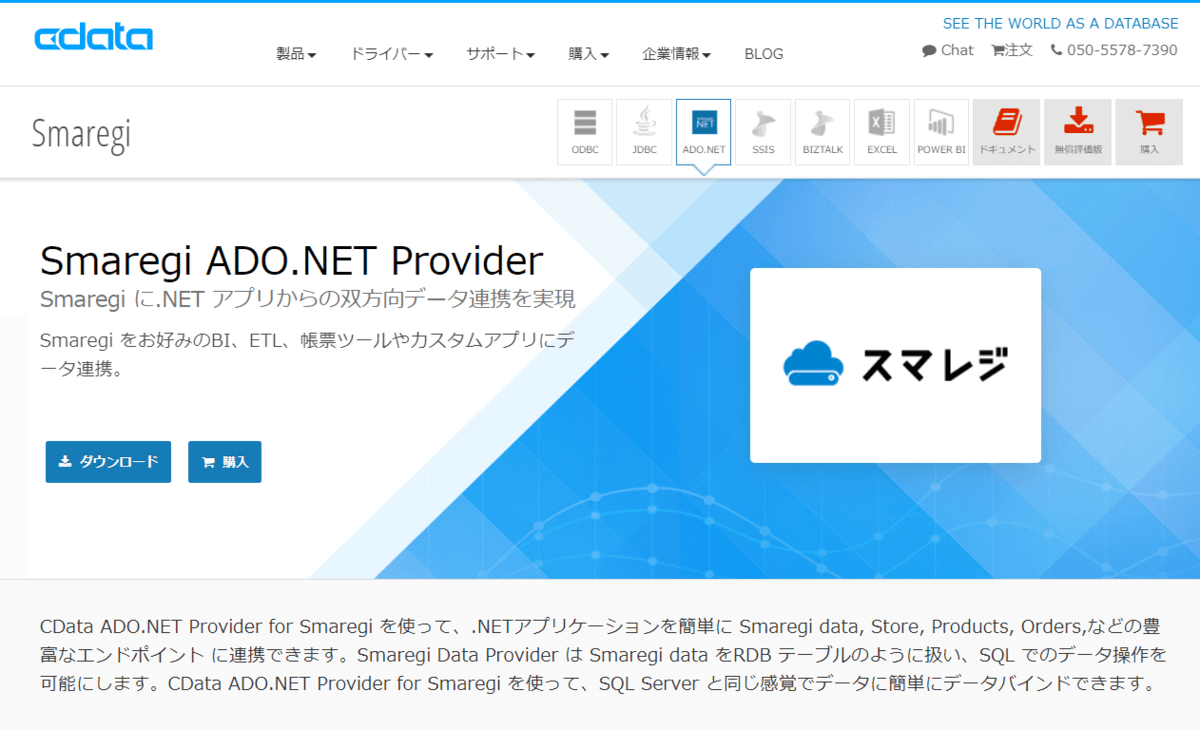Open the JDBC driver icon
The image size is (1200, 730).
pyautogui.click(x=644, y=132)
